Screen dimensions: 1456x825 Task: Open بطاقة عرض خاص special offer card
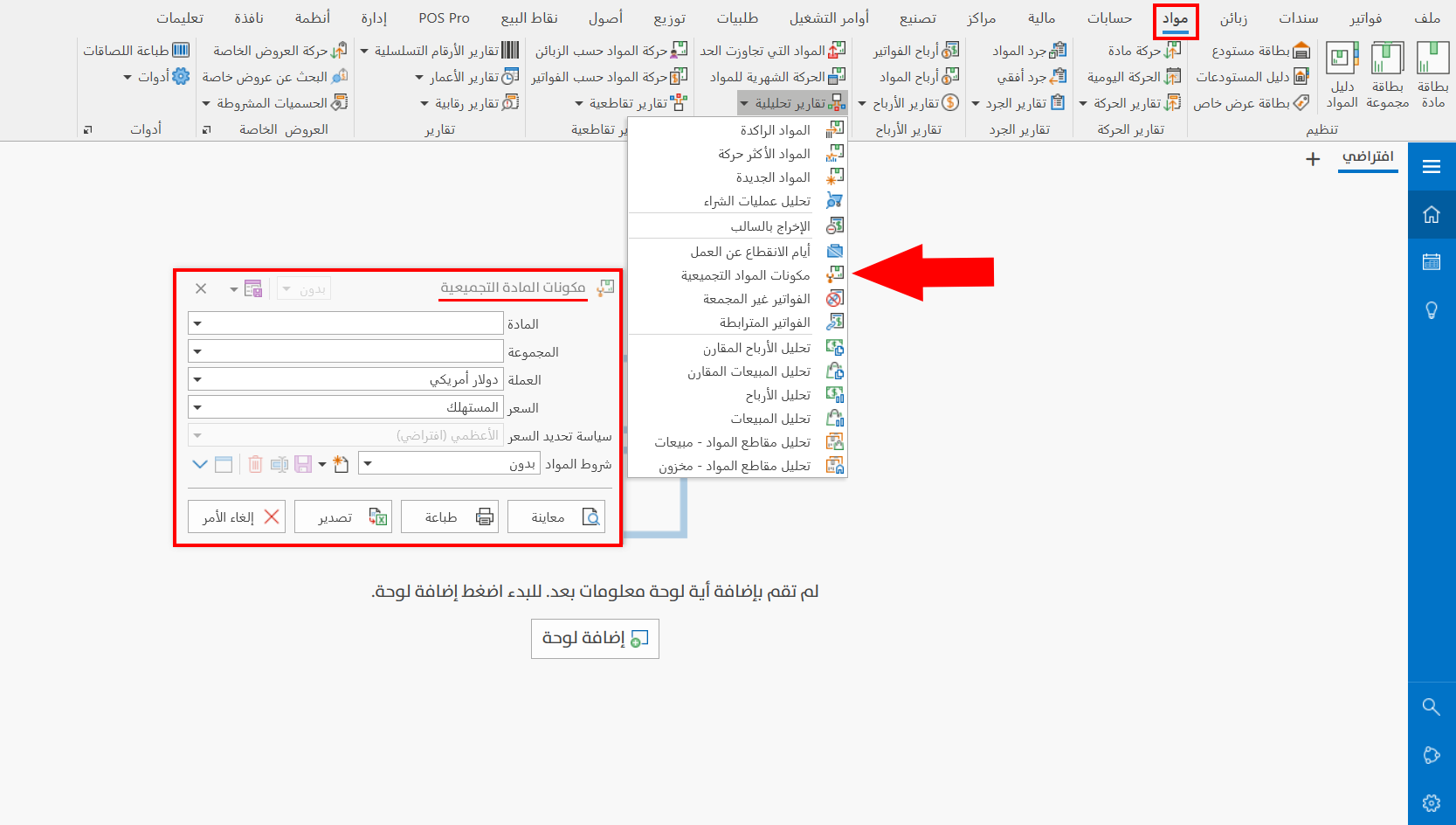[1252, 103]
